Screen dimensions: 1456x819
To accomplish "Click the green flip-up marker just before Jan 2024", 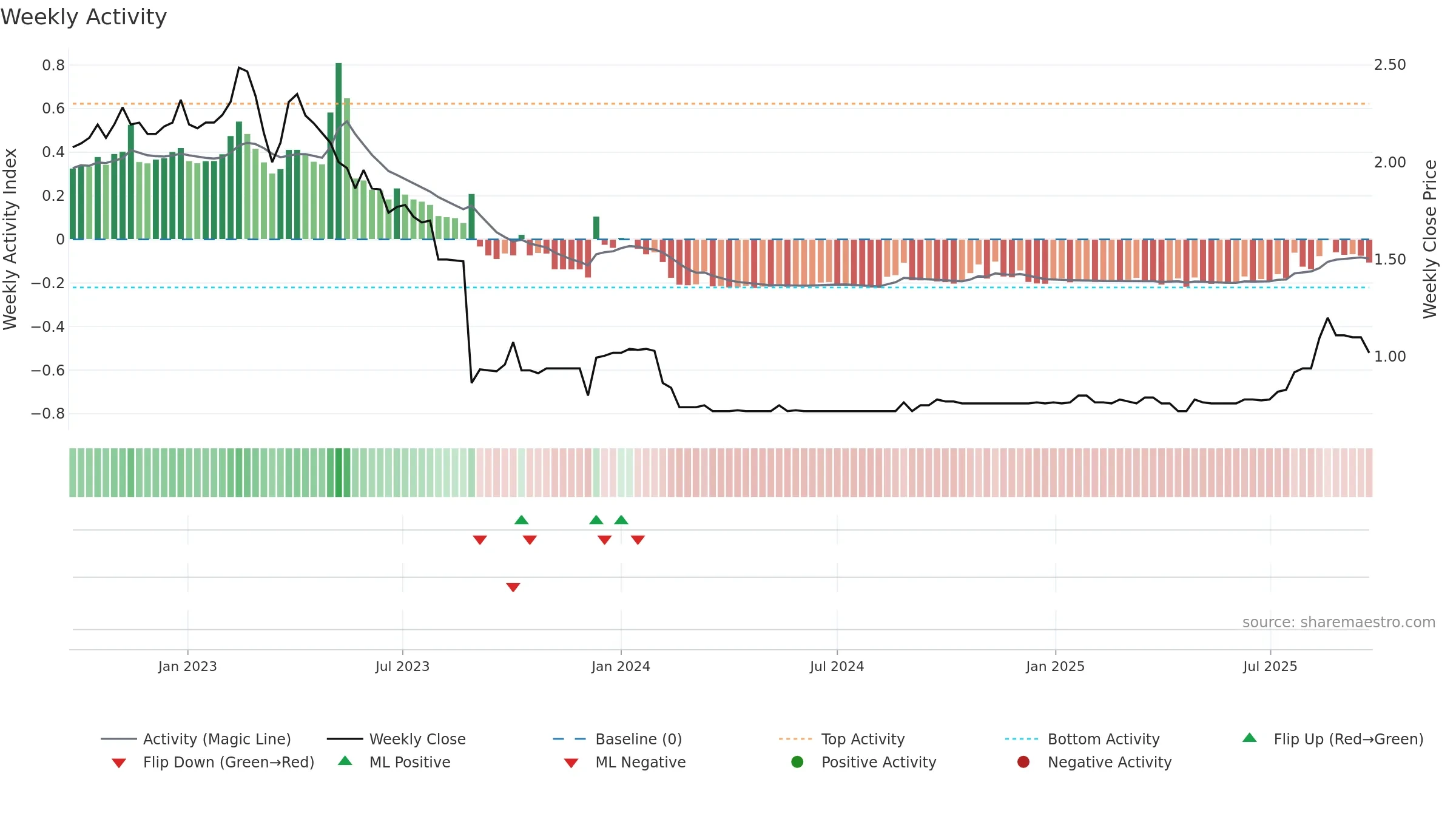I will 596,520.
